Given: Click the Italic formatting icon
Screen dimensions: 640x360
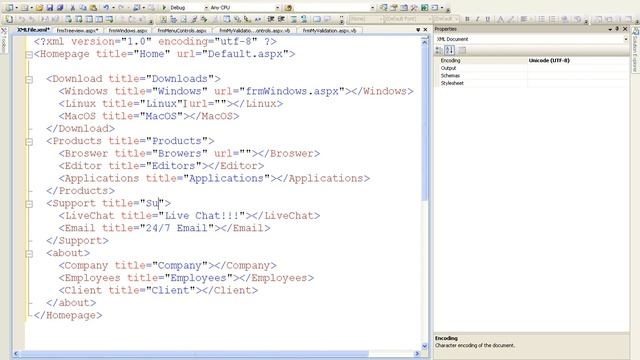Looking at the screenshot, I should (x=477, y=19).
